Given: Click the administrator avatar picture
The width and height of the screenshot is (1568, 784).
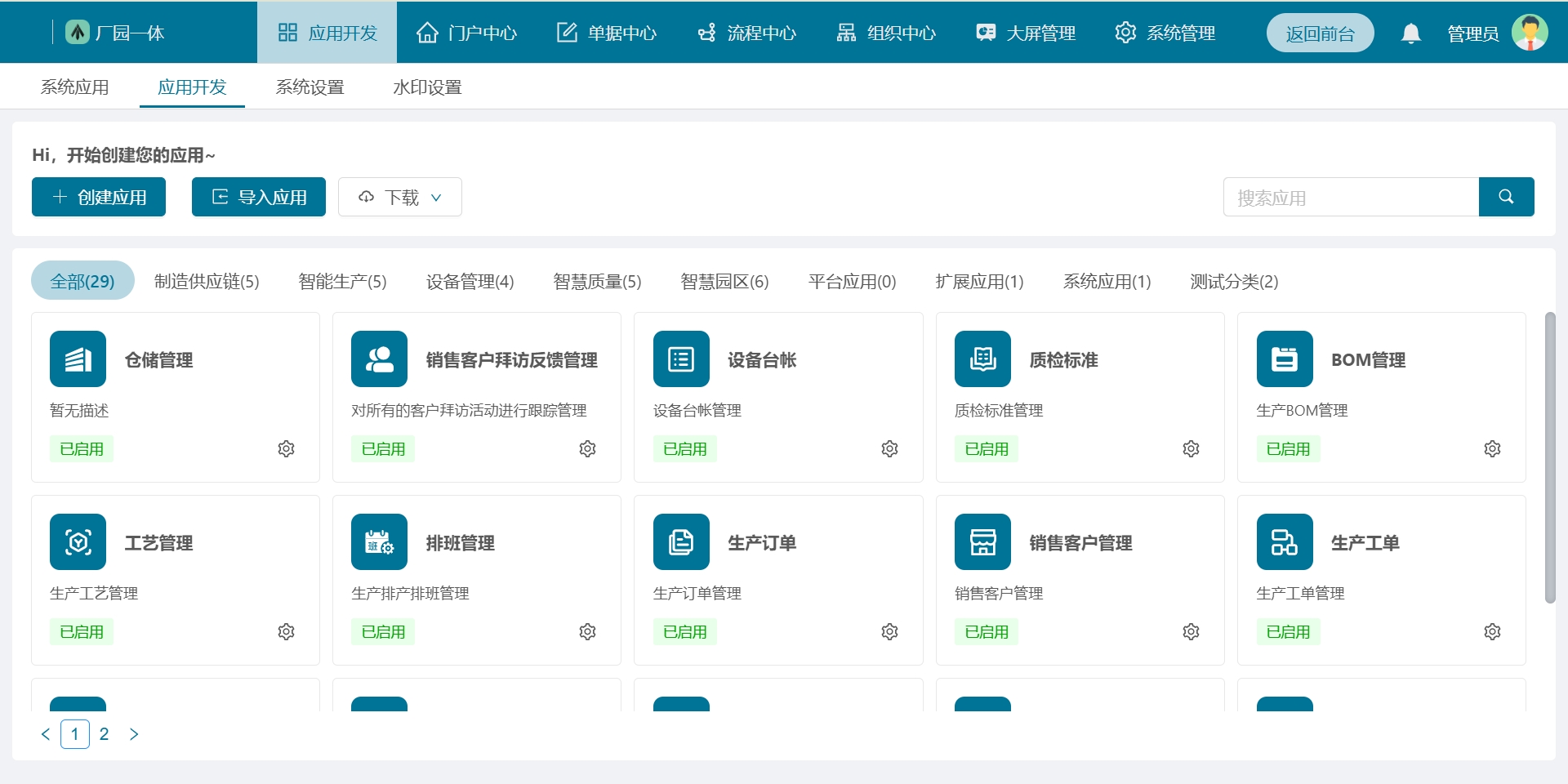Looking at the screenshot, I should click(x=1530, y=33).
